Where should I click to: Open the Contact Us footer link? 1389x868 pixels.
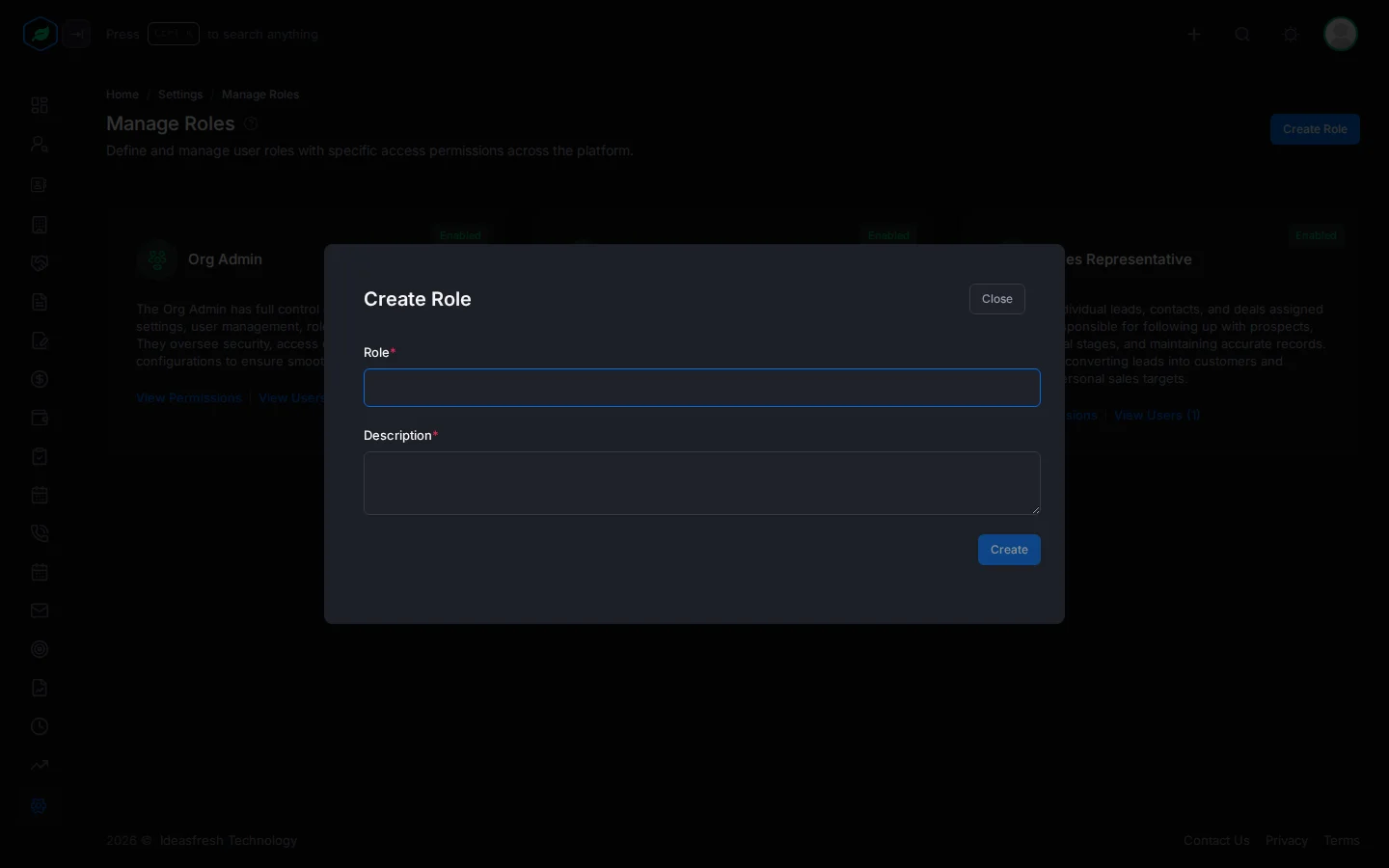tap(1216, 841)
